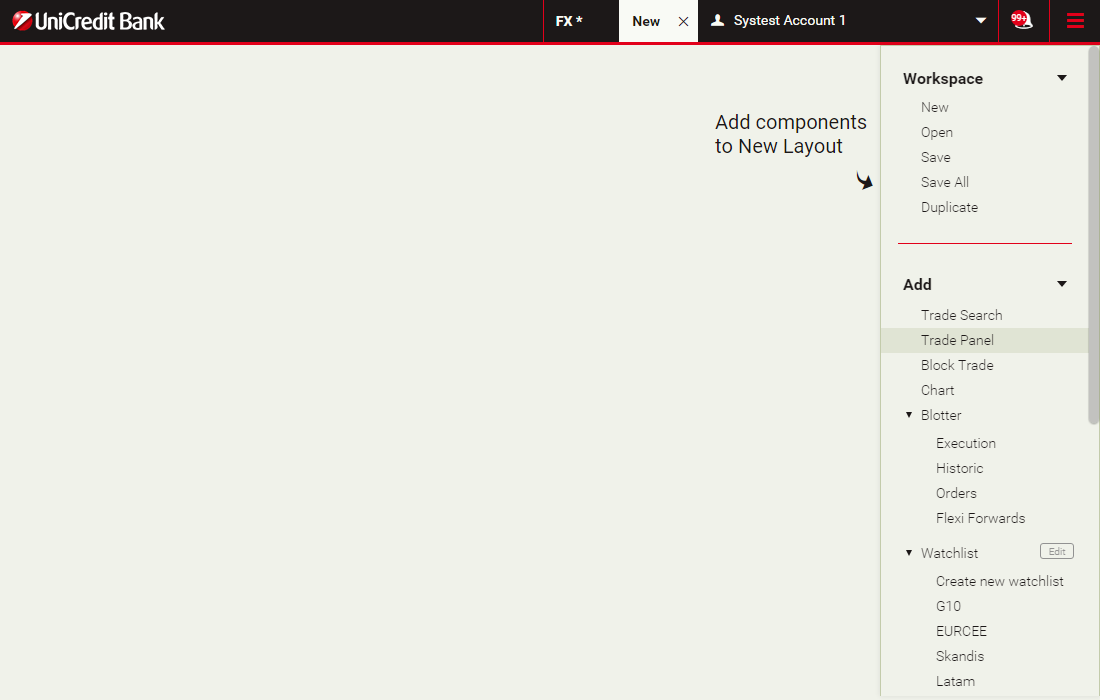
Task: Open the notifications bell with 99+ badge
Action: tap(1021, 20)
